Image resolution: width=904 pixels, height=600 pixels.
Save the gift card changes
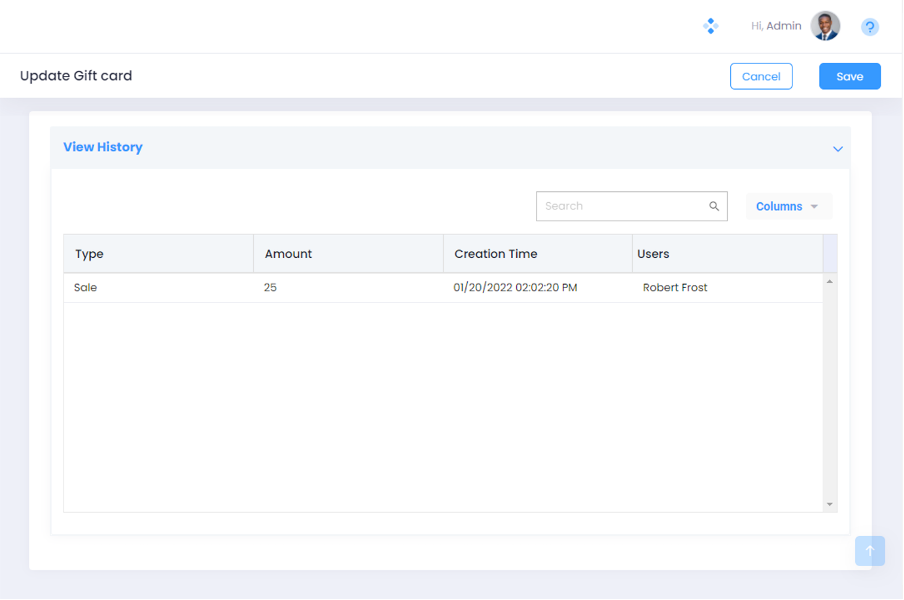849,76
